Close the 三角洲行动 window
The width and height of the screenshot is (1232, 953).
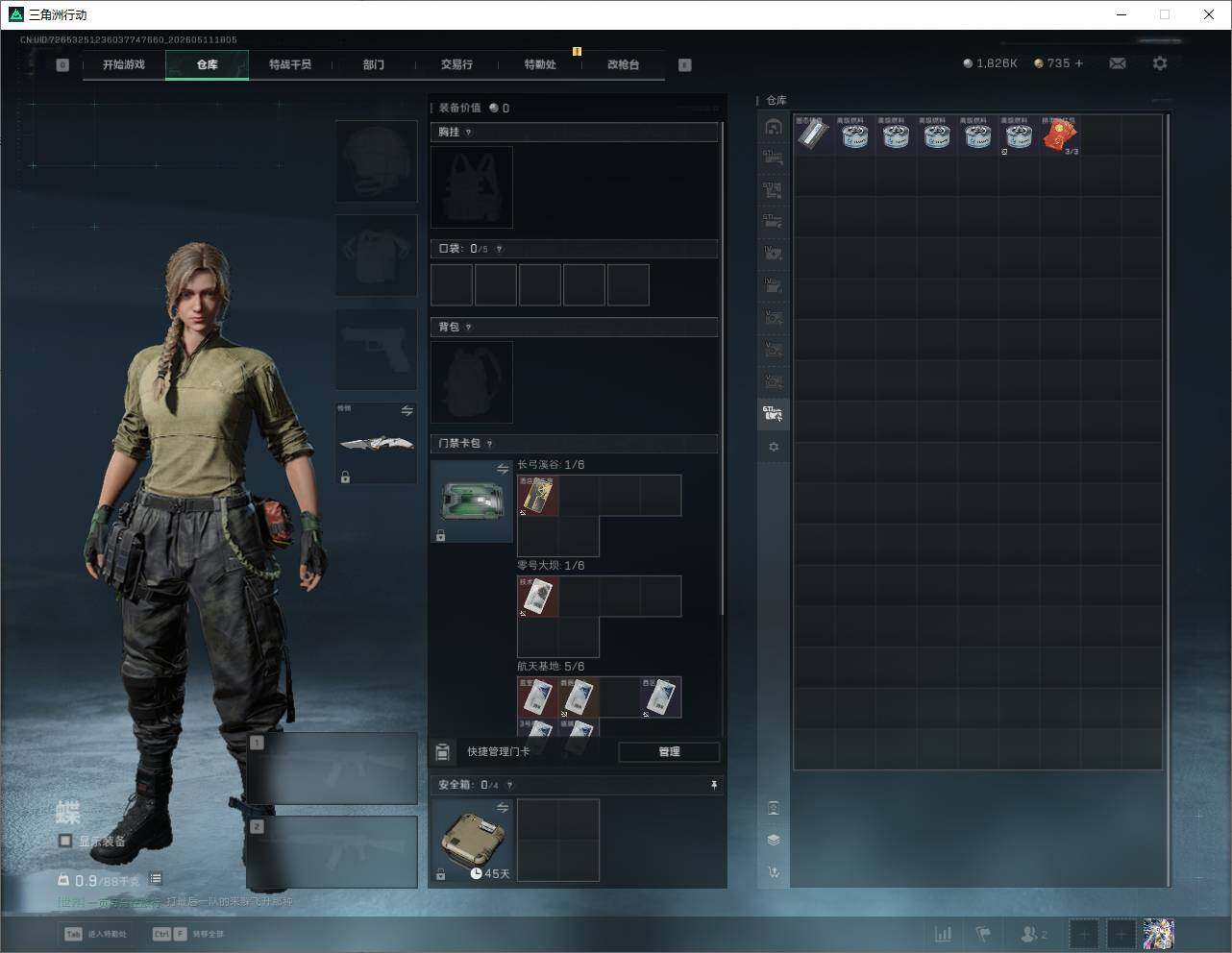click(x=1209, y=14)
